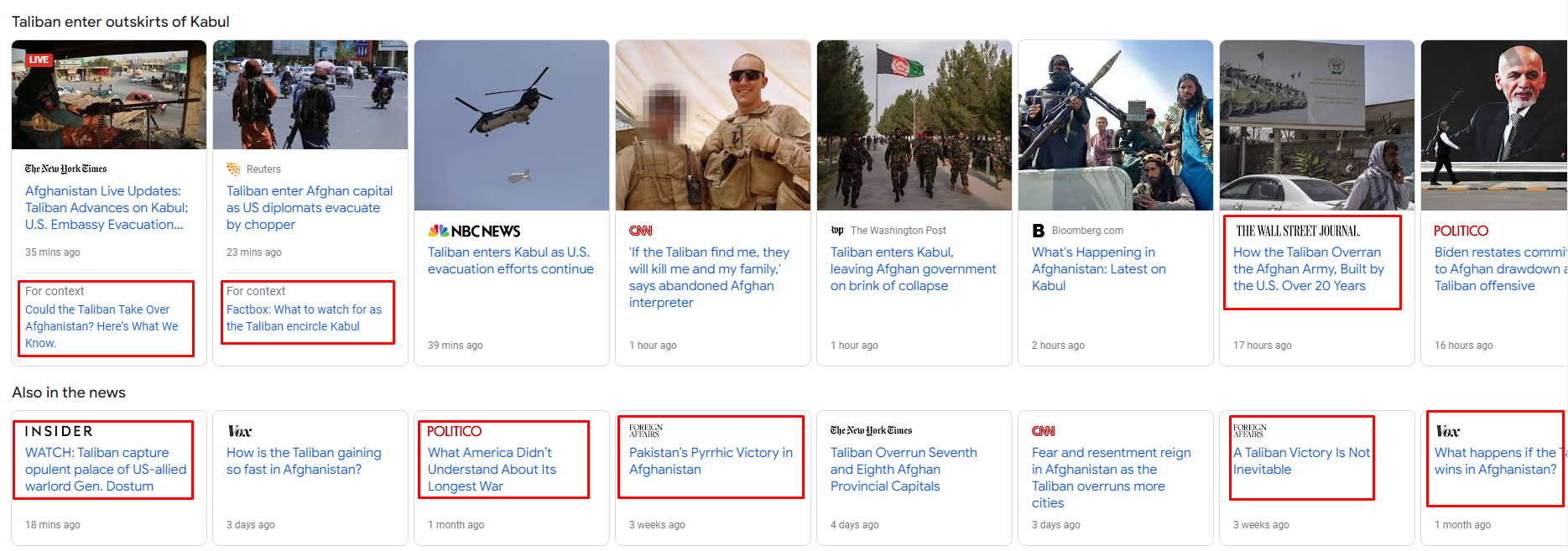Image resolution: width=1568 pixels, height=551 pixels.
Task: Open 'Fear and resentment reign in Afghanistan' story
Action: tap(1112, 478)
